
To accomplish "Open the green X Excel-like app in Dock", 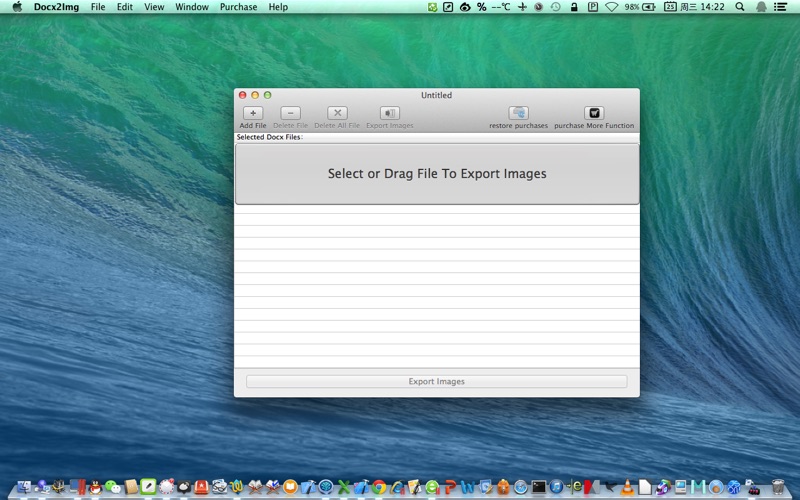I will tap(344, 487).
